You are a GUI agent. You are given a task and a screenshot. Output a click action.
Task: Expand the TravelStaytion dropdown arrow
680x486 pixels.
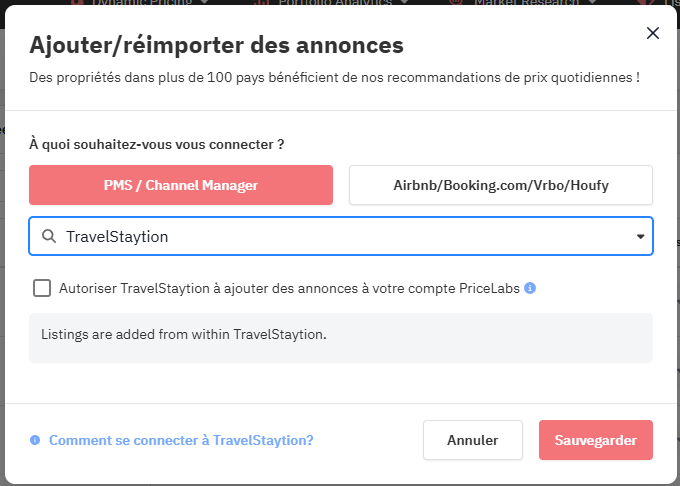coord(640,237)
